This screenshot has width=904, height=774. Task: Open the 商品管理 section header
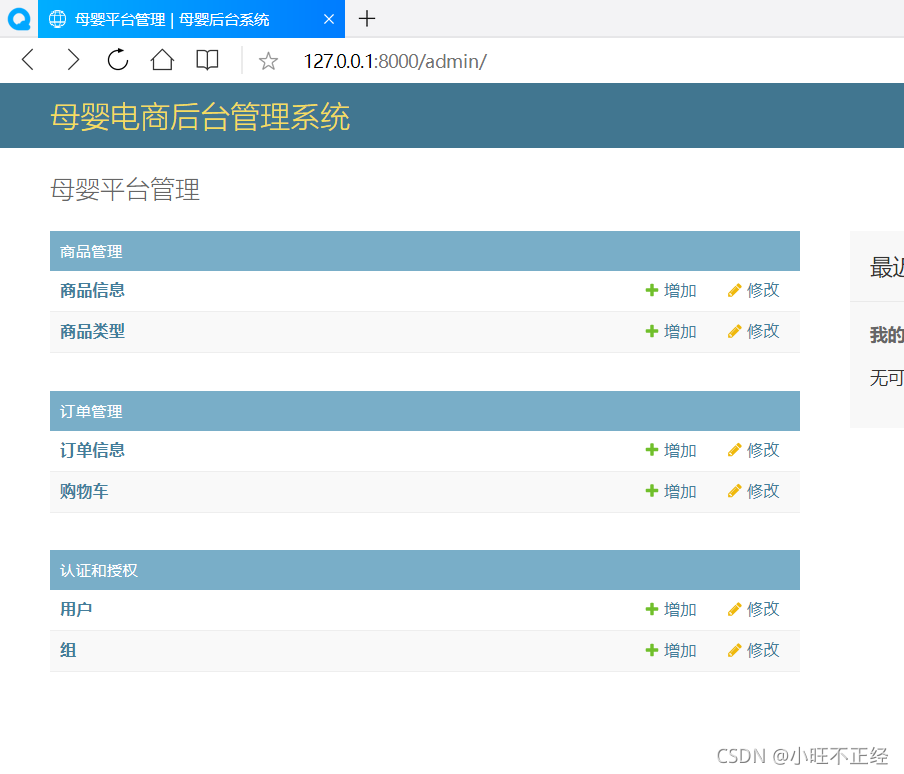pyautogui.click(x=91, y=251)
